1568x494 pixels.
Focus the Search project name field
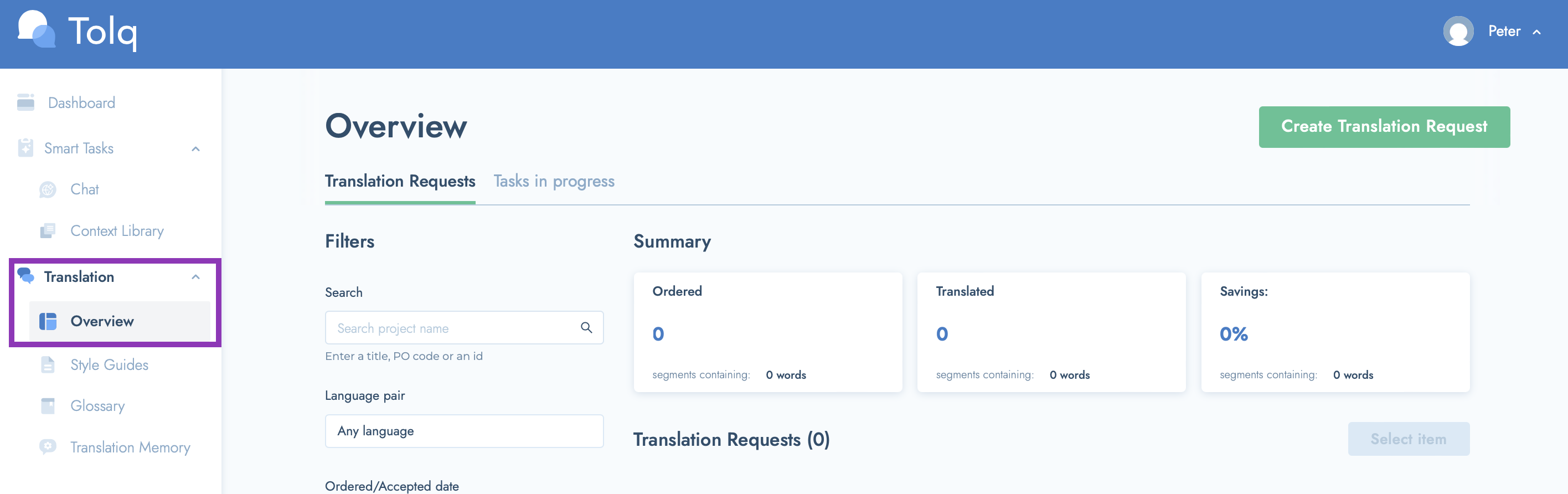464,328
